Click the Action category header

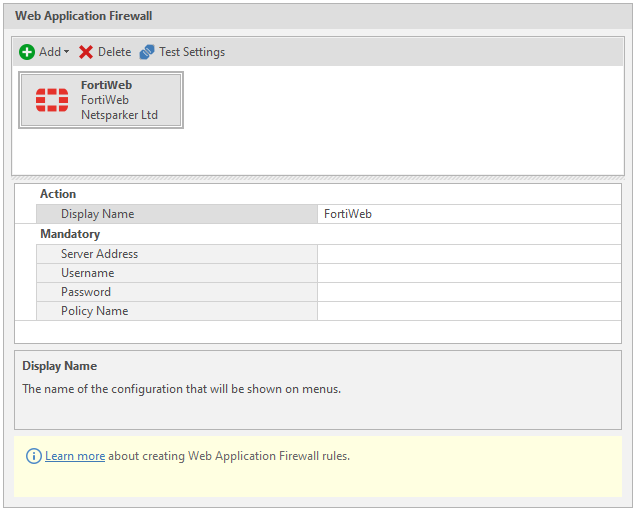coord(58,194)
